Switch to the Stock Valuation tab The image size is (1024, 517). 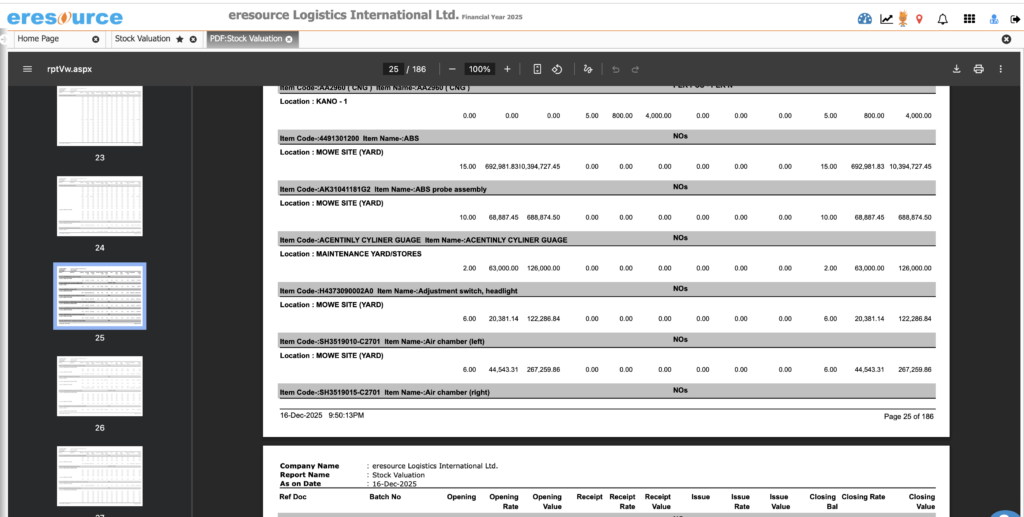(x=142, y=39)
